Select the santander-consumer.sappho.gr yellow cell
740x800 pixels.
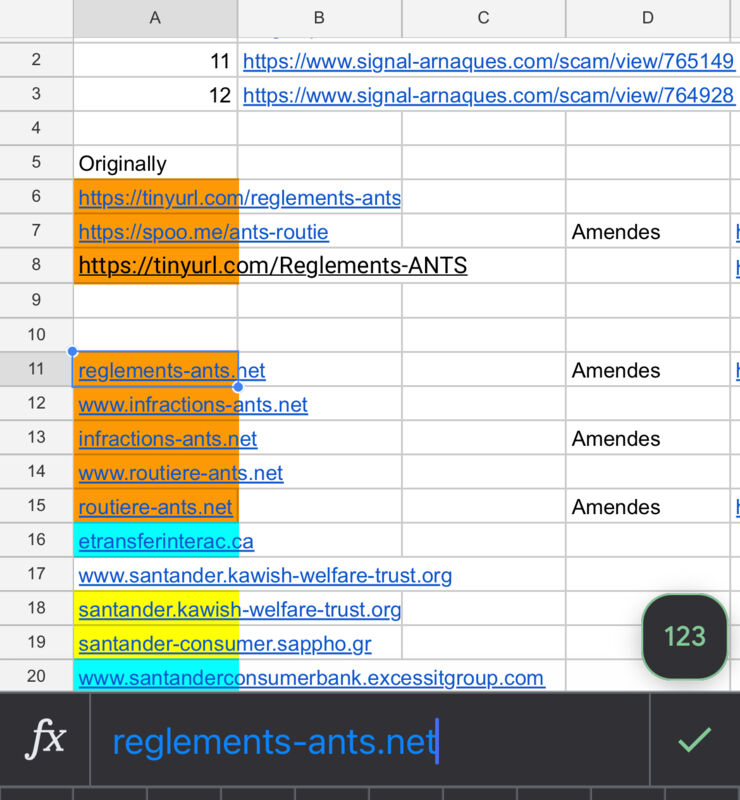(156, 642)
